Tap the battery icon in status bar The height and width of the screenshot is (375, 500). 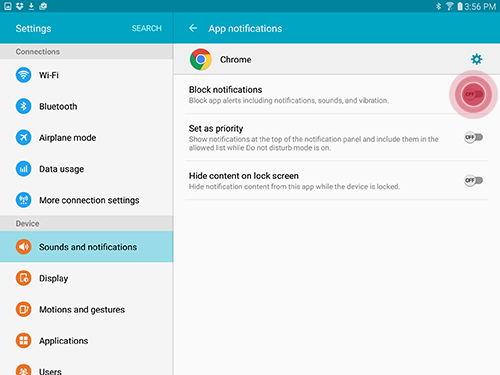460,6
